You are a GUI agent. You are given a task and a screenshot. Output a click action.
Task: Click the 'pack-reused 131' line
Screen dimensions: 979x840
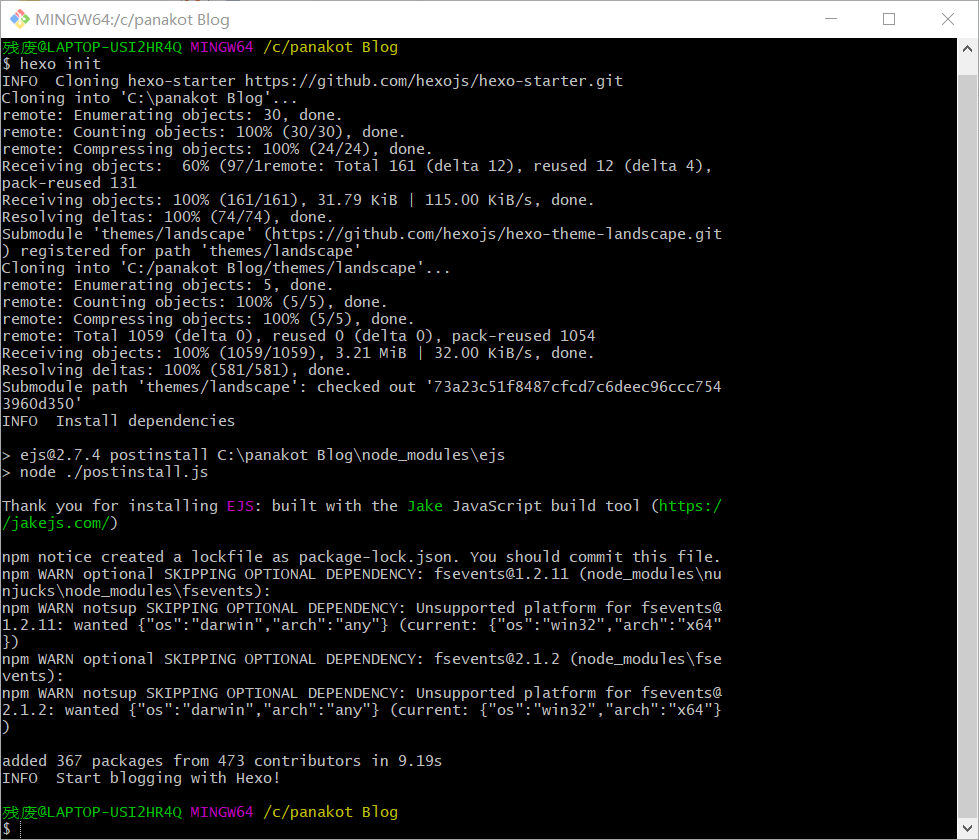pyautogui.click(x=69, y=183)
